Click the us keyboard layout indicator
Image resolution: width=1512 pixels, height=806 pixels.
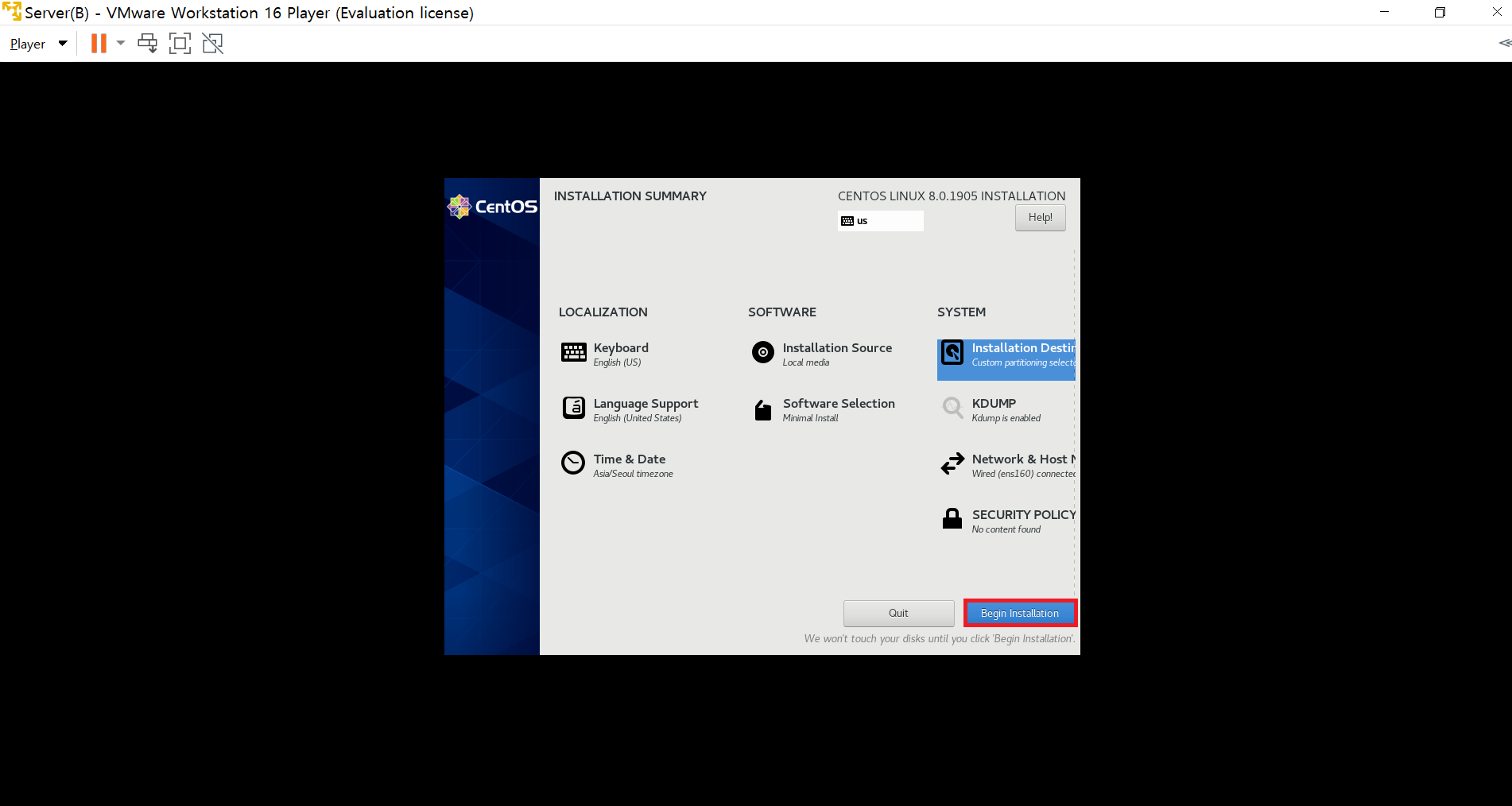click(881, 221)
